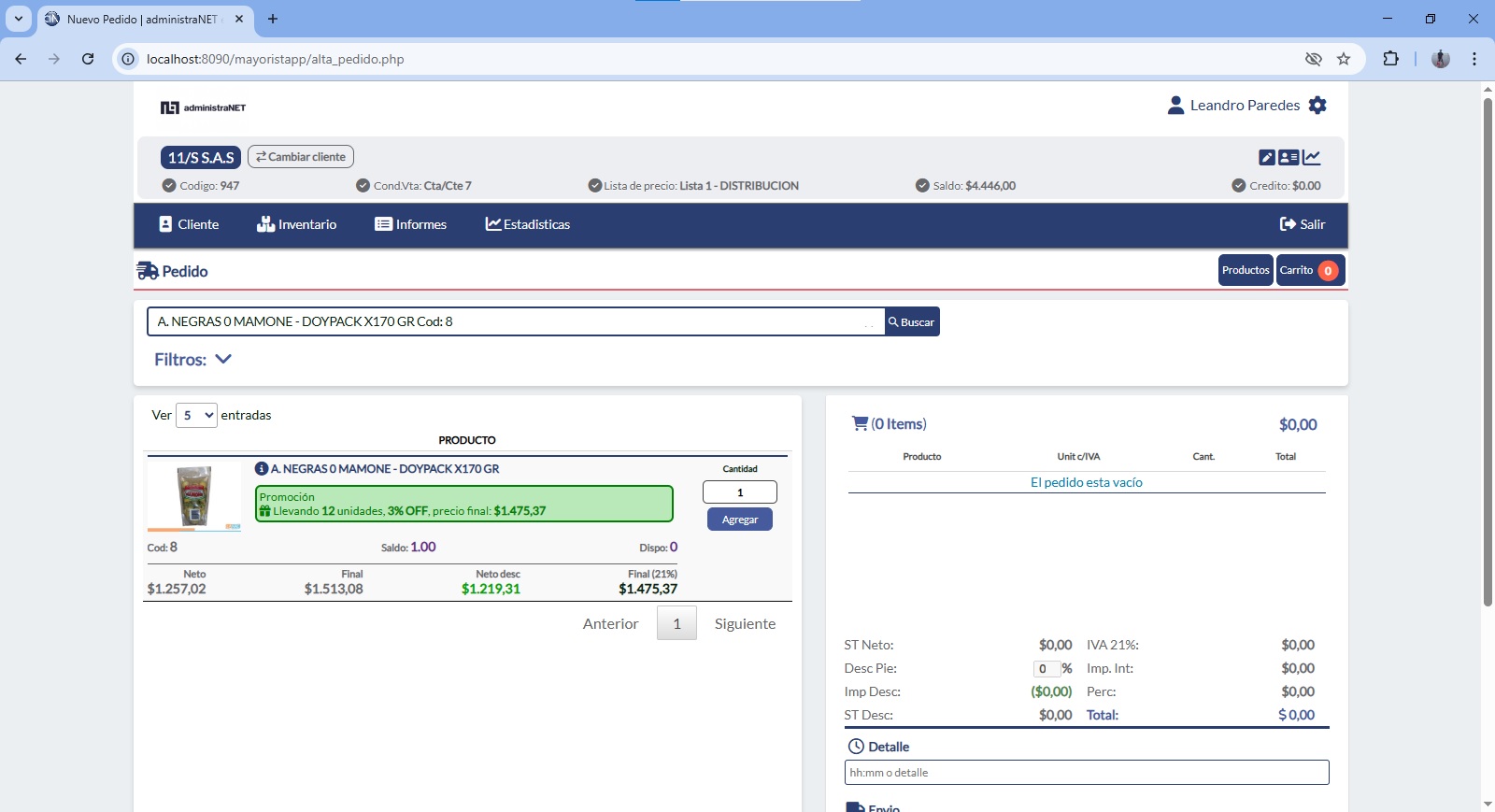Click the check icon beside Codigo: 947
Viewport: 1495px width, 812px height.
tap(169, 185)
